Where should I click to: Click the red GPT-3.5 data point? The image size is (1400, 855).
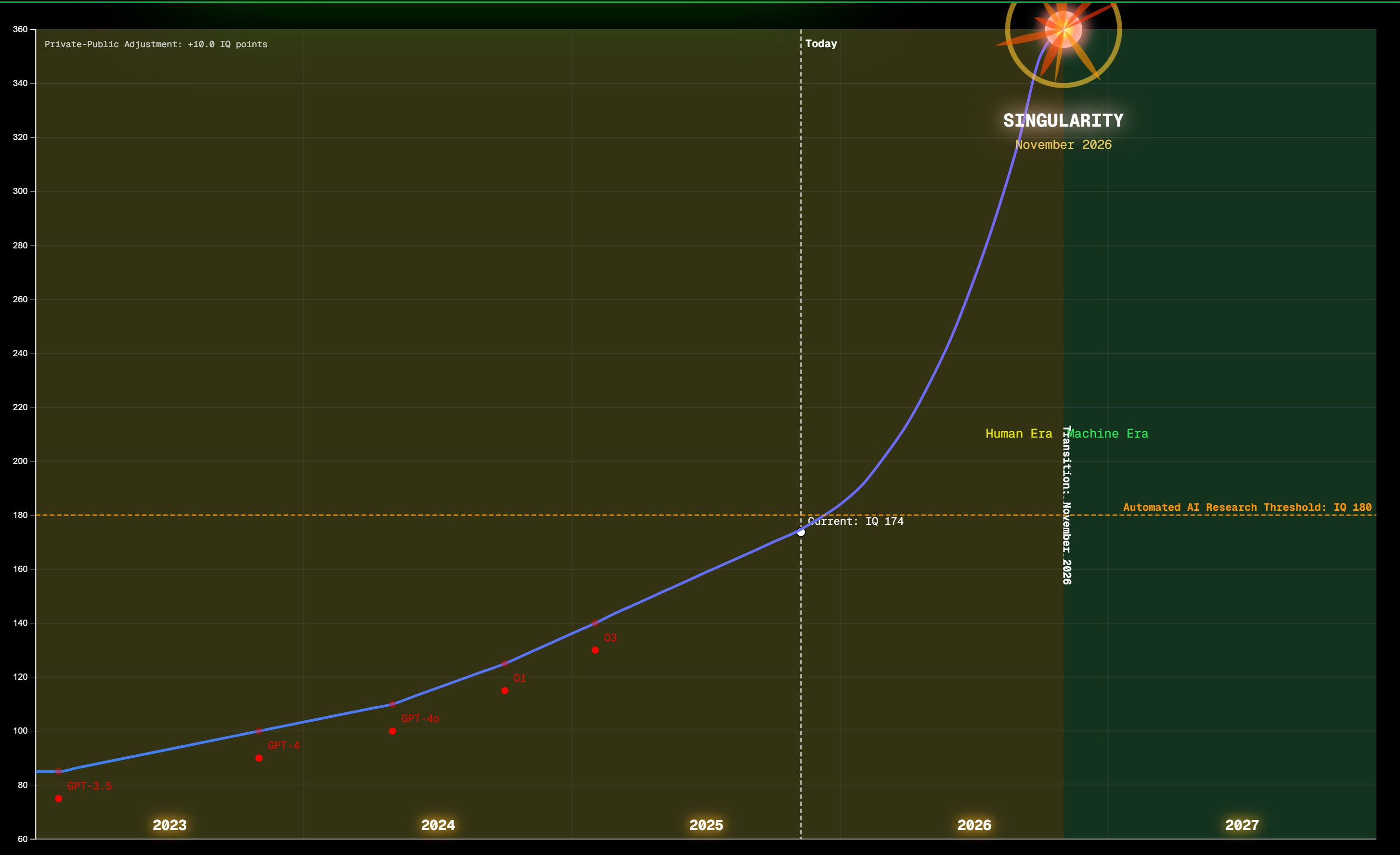pyautogui.click(x=59, y=798)
